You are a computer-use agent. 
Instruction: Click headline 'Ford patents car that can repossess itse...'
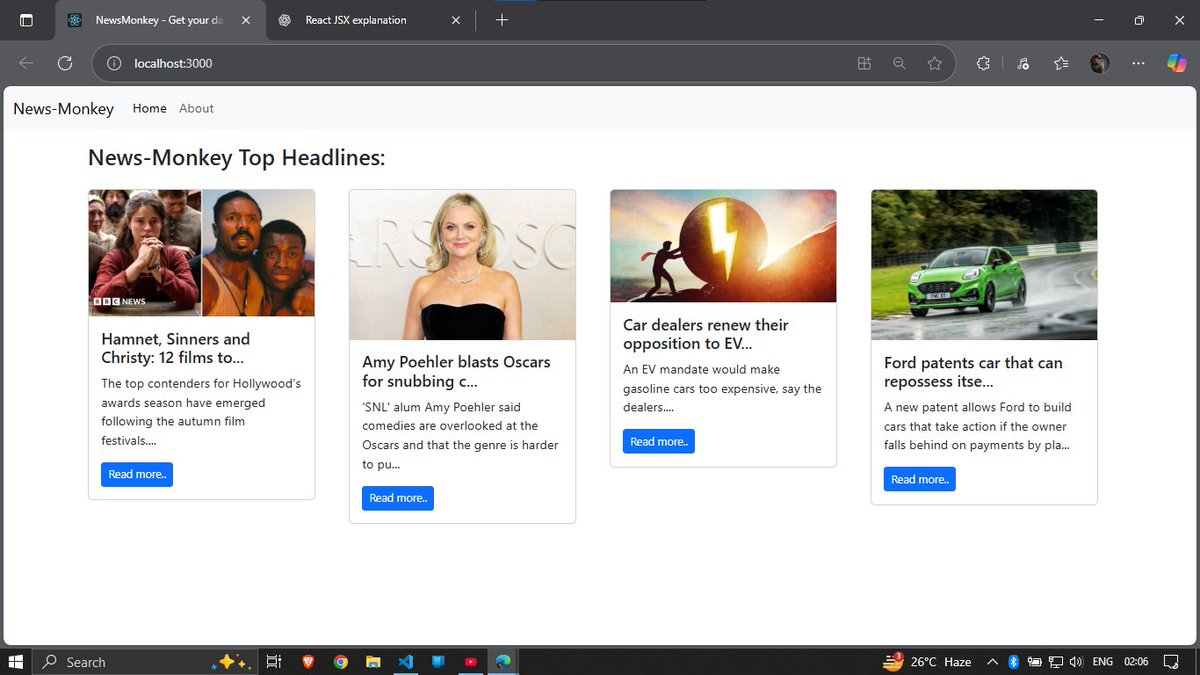click(973, 372)
